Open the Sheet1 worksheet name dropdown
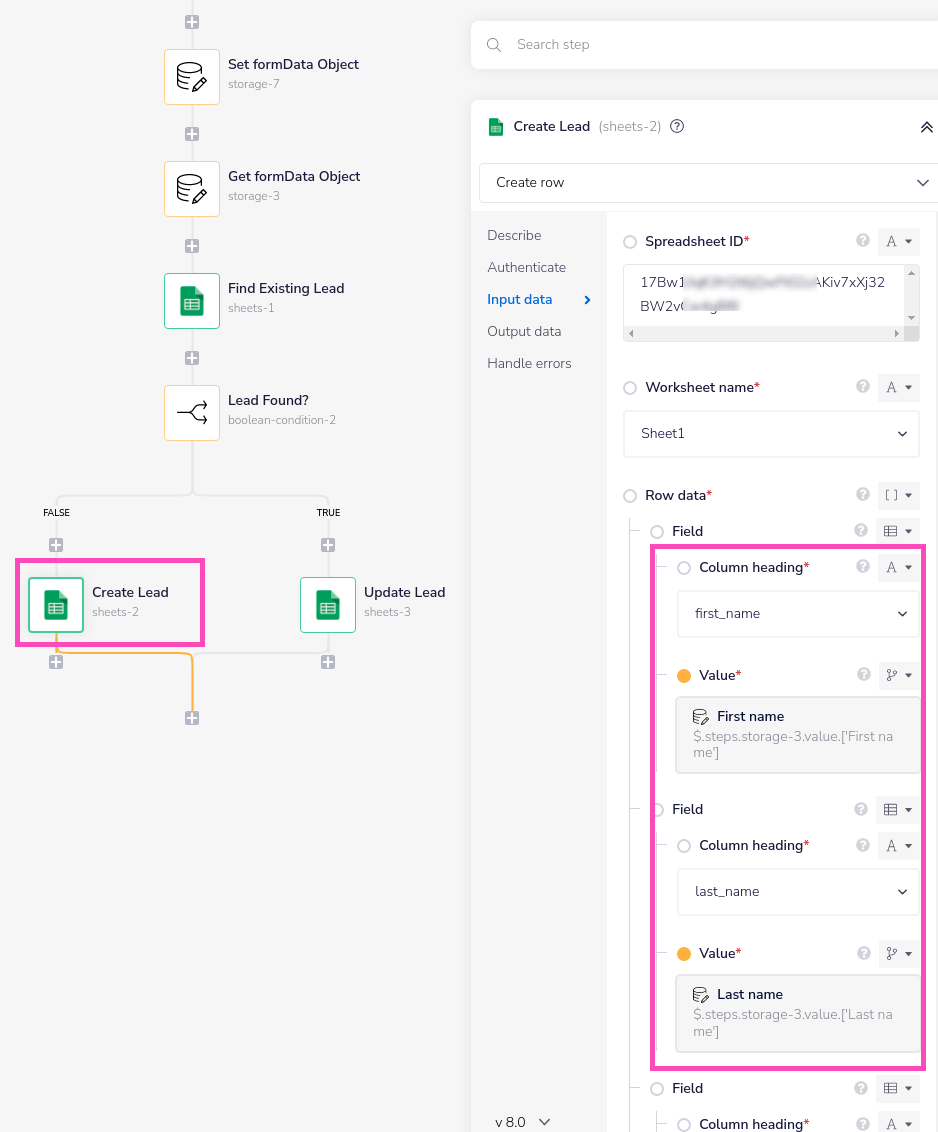This screenshot has height=1132, width=938. (x=771, y=434)
